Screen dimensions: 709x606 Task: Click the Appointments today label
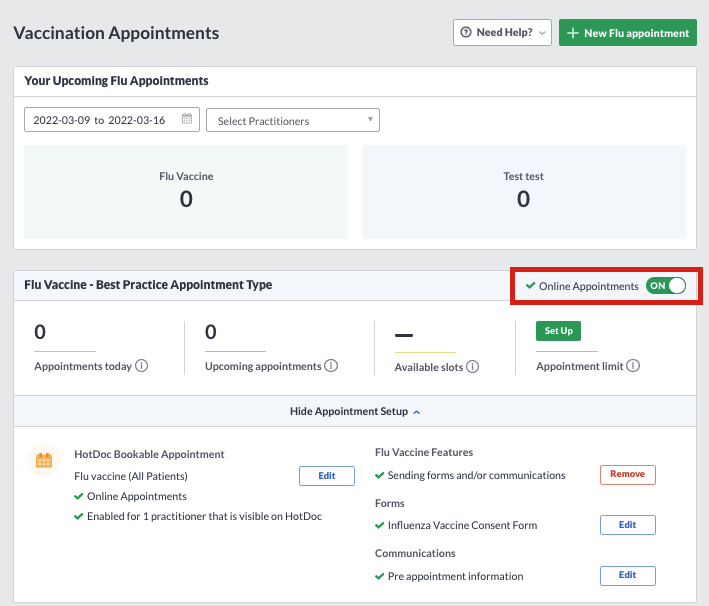83,366
